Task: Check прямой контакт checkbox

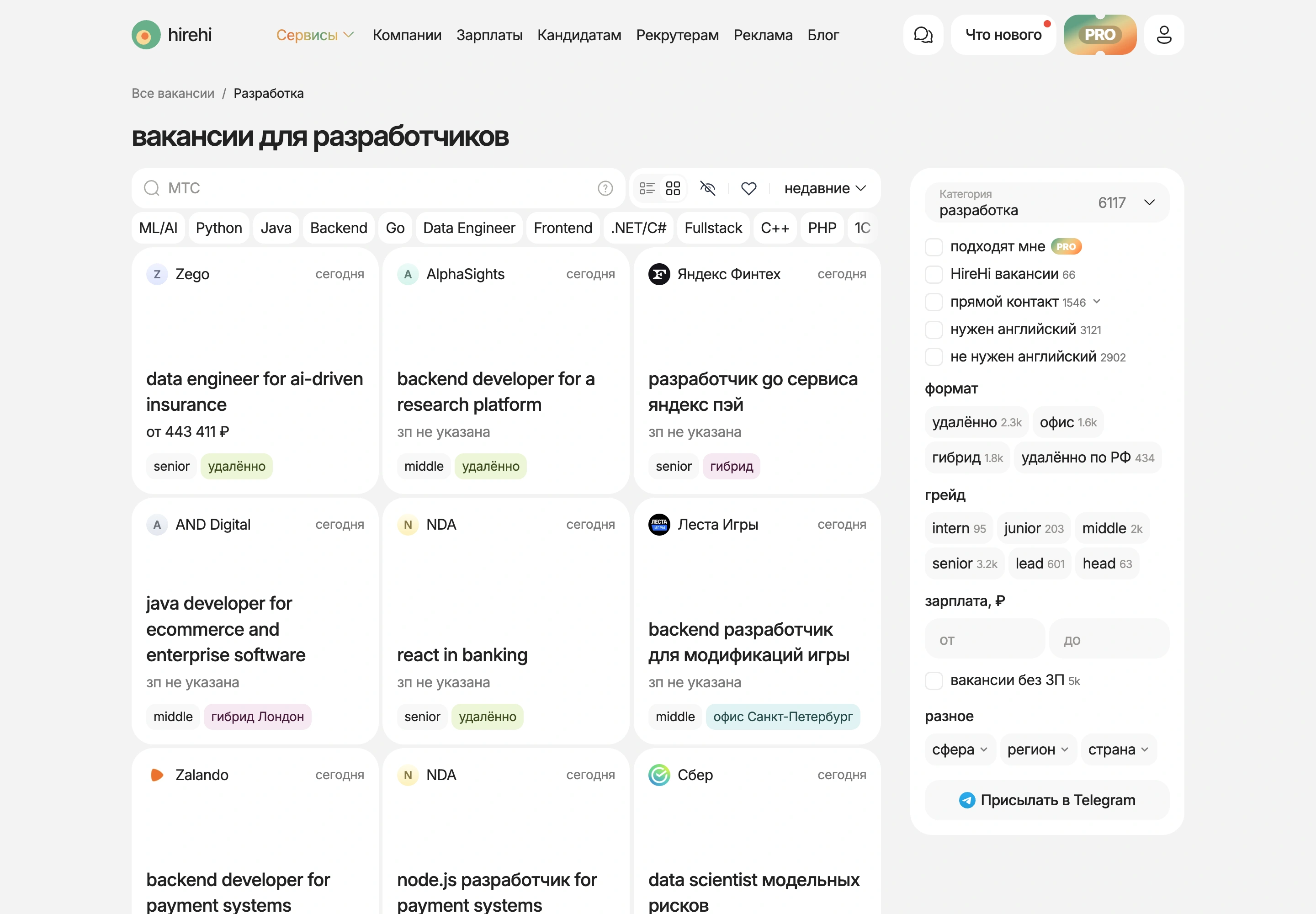Action: [934, 302]
